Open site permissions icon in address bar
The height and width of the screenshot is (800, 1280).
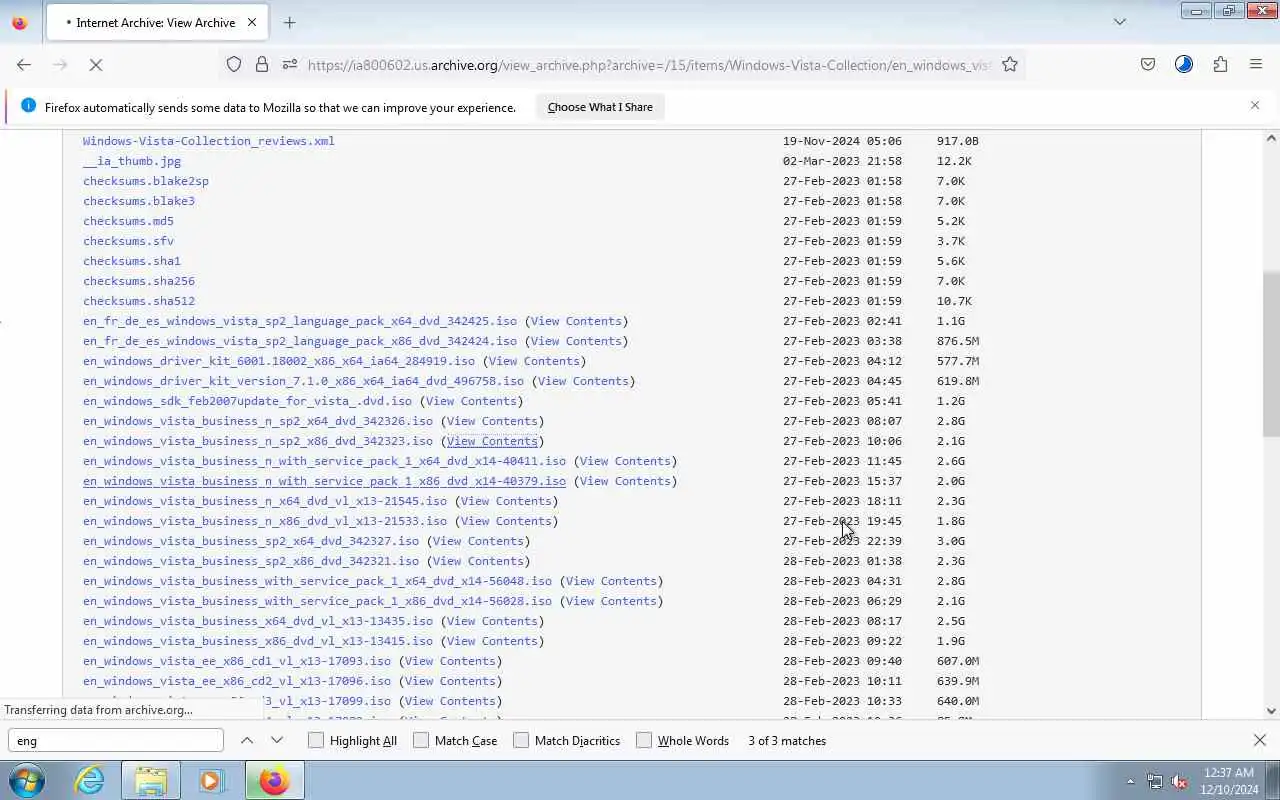coord(290,65)
